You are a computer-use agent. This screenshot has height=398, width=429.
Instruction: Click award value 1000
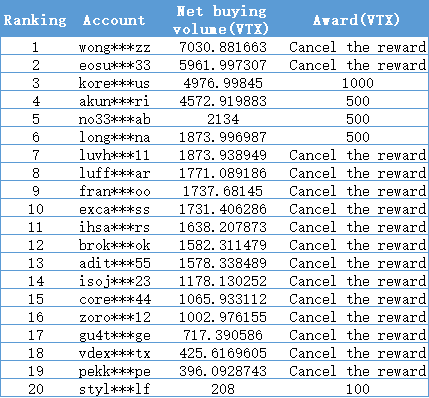click(358, 83)
